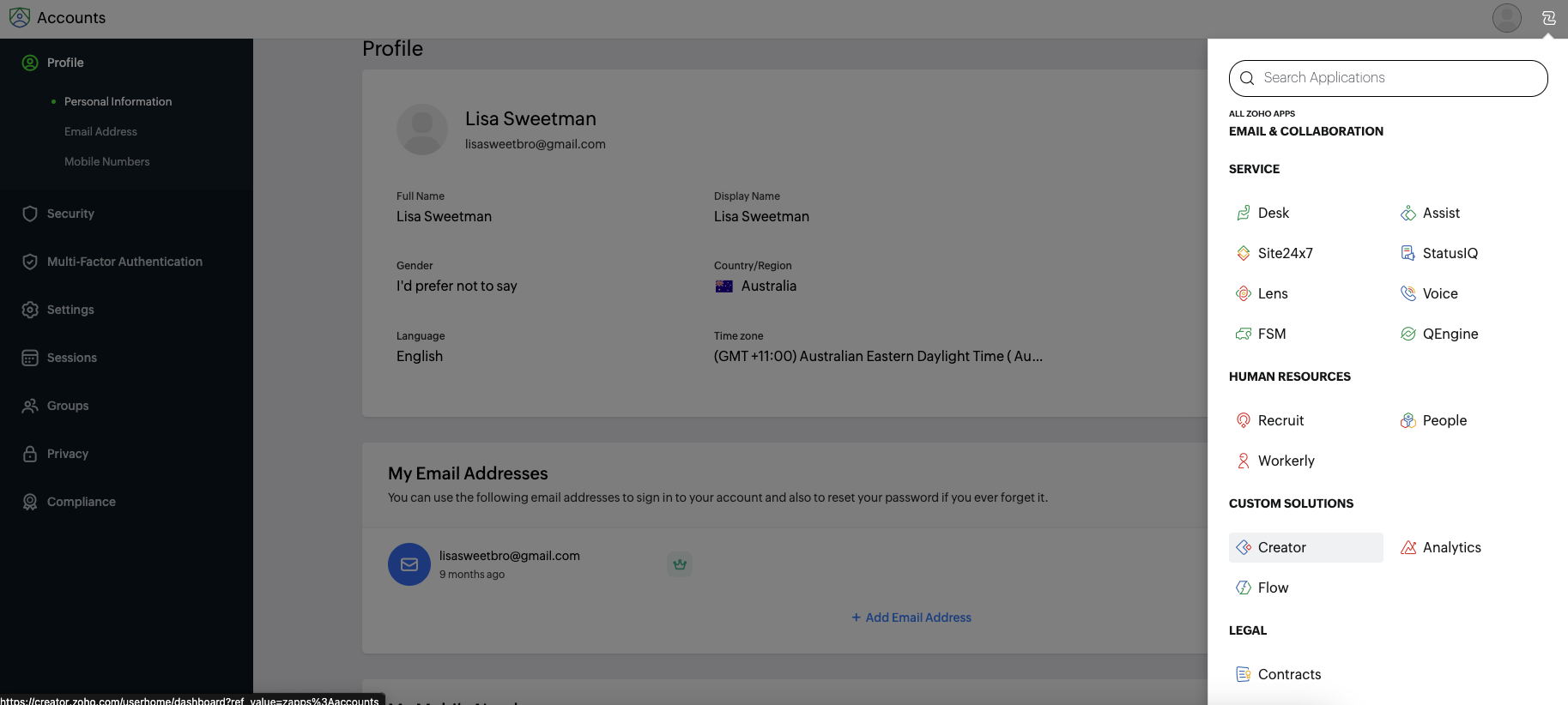Click the SERVICE category heading
The height and width of the screenshot is (705, 1568).
point(1254,169)
